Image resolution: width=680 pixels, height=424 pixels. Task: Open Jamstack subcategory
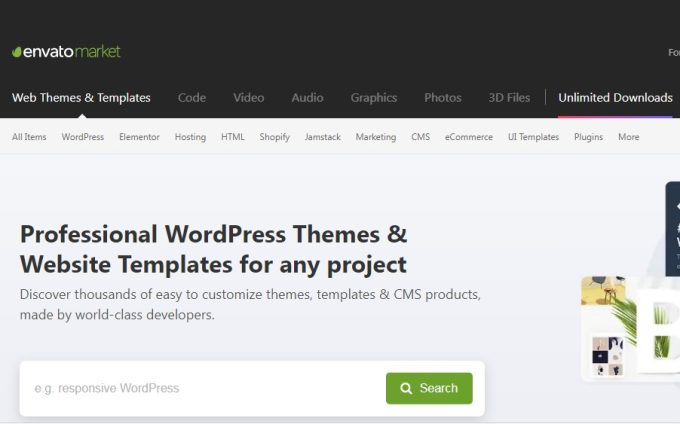click(x=323, y=137)
